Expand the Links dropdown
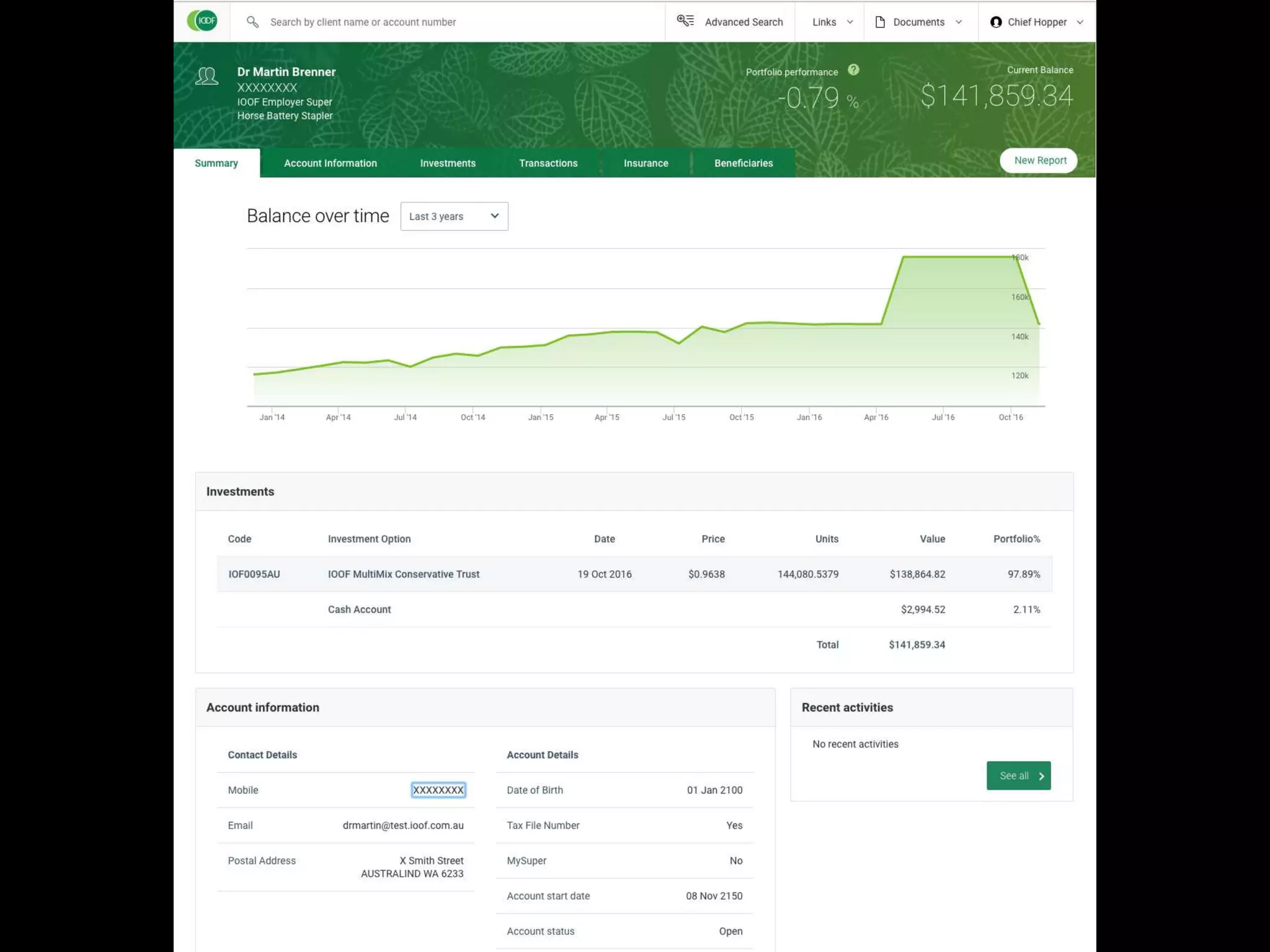 832,22
